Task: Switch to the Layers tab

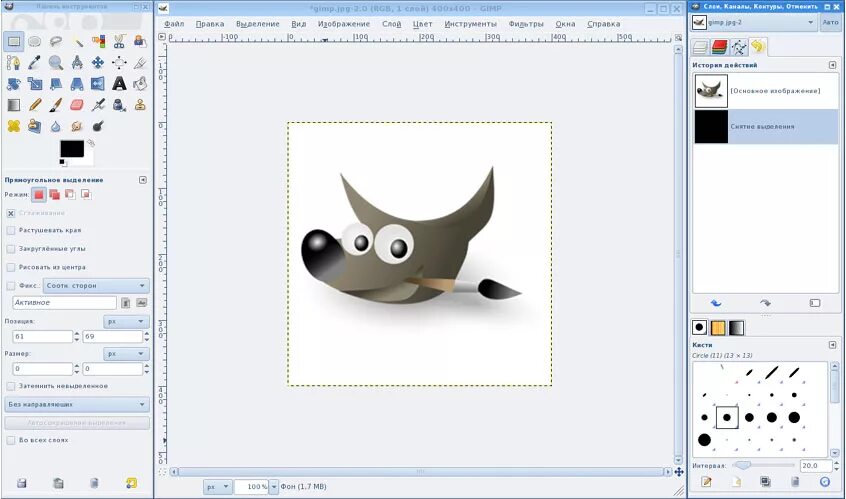Action: [x=700, y=47]
